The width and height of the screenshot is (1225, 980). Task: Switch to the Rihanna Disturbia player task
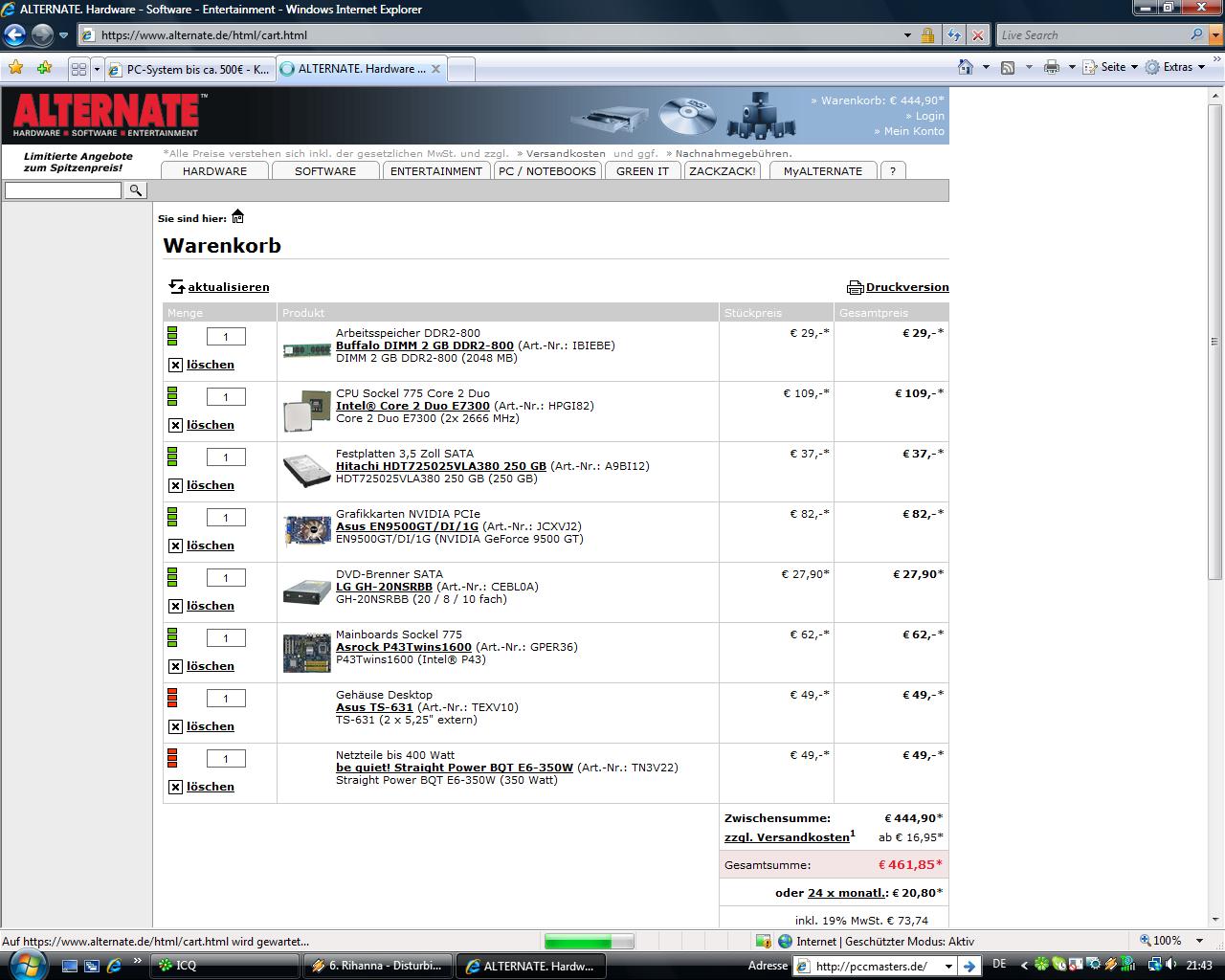[376, 966]
